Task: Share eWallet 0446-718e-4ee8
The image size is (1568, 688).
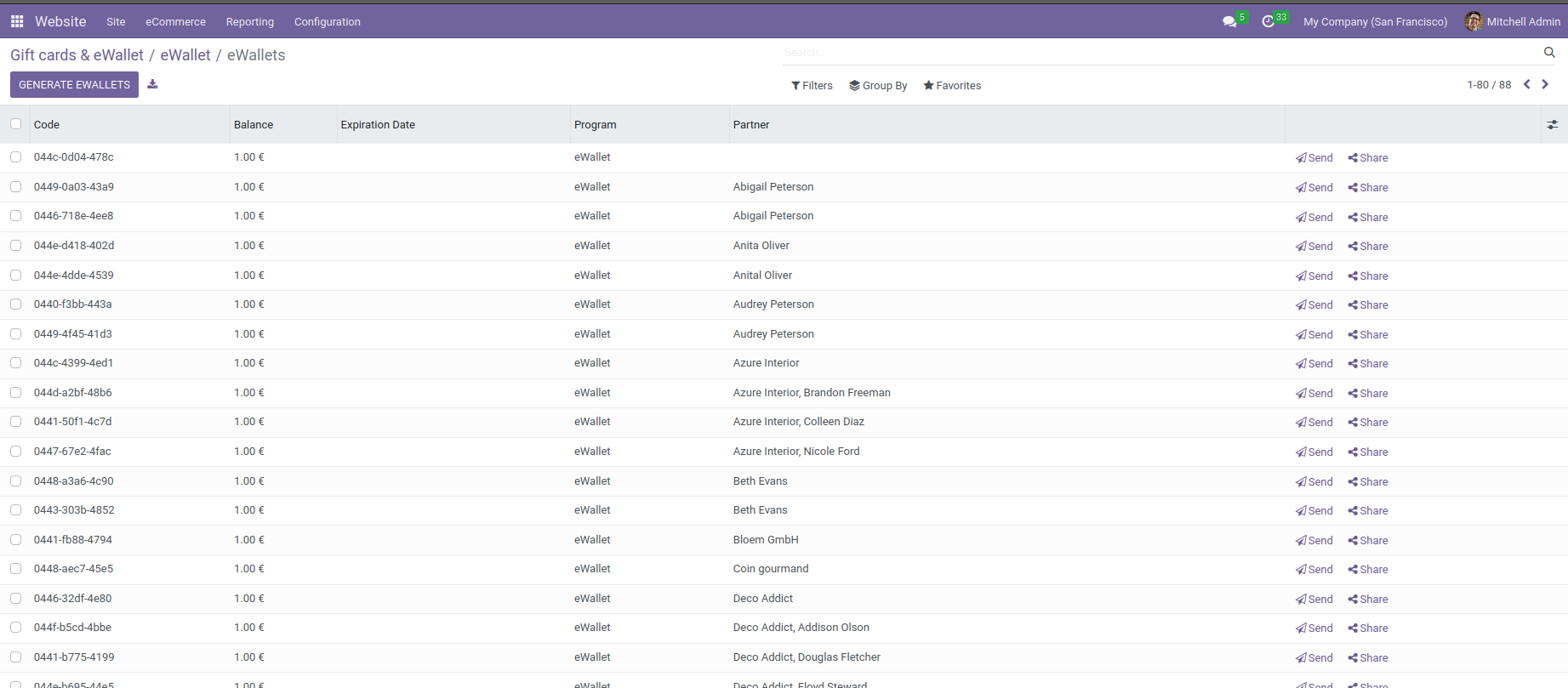Action: [x=1368, y=218]
